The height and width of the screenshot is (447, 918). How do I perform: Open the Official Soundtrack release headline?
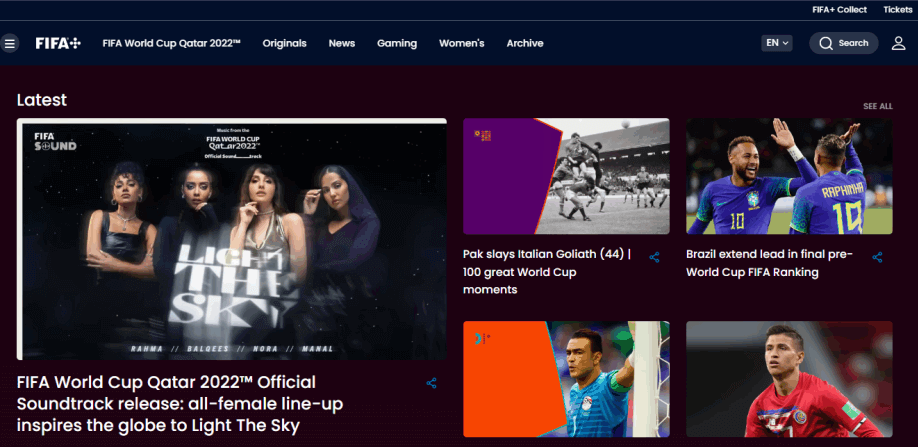180,404
